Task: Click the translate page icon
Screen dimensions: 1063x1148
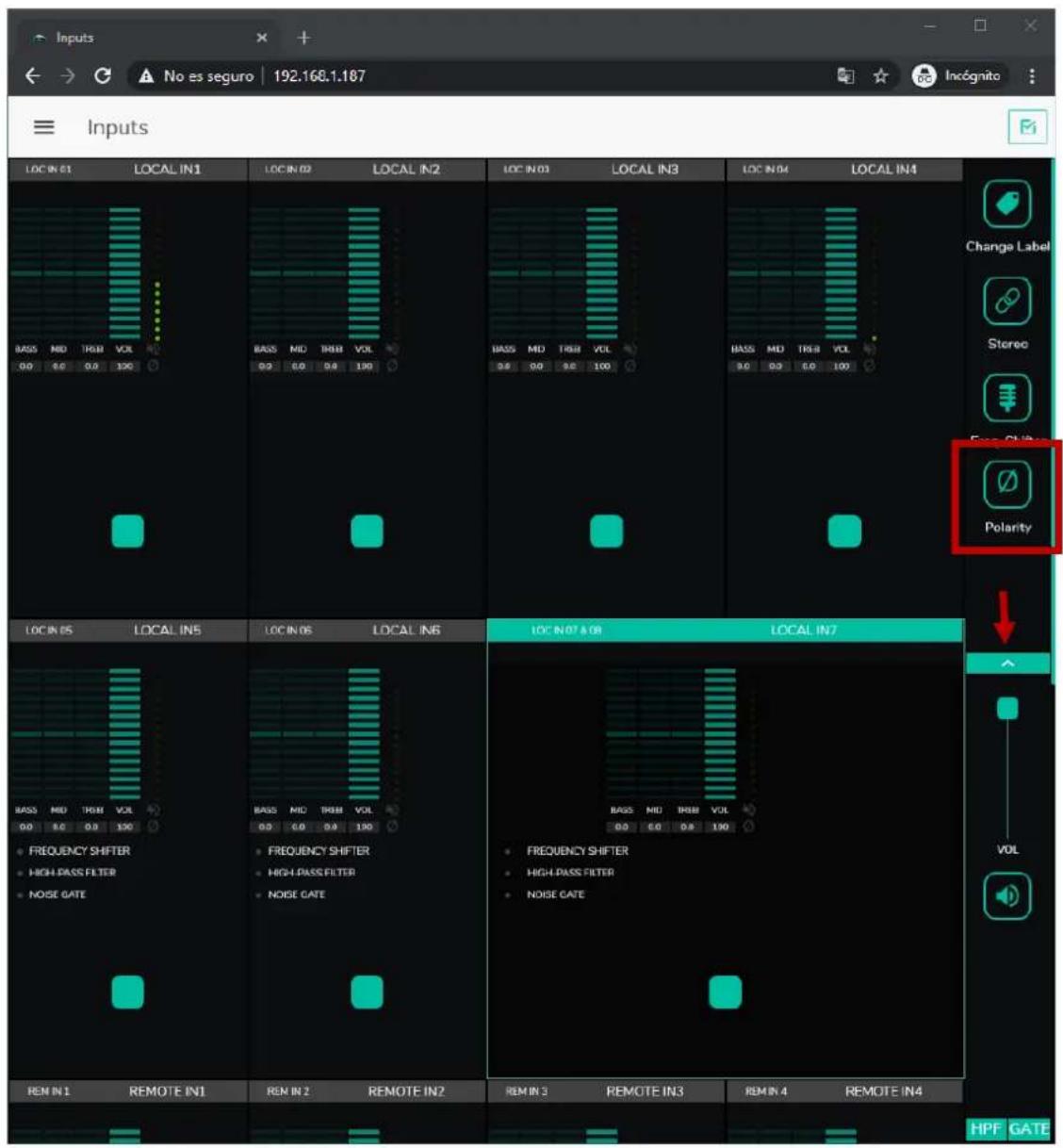Action: (x=845, y=75)
